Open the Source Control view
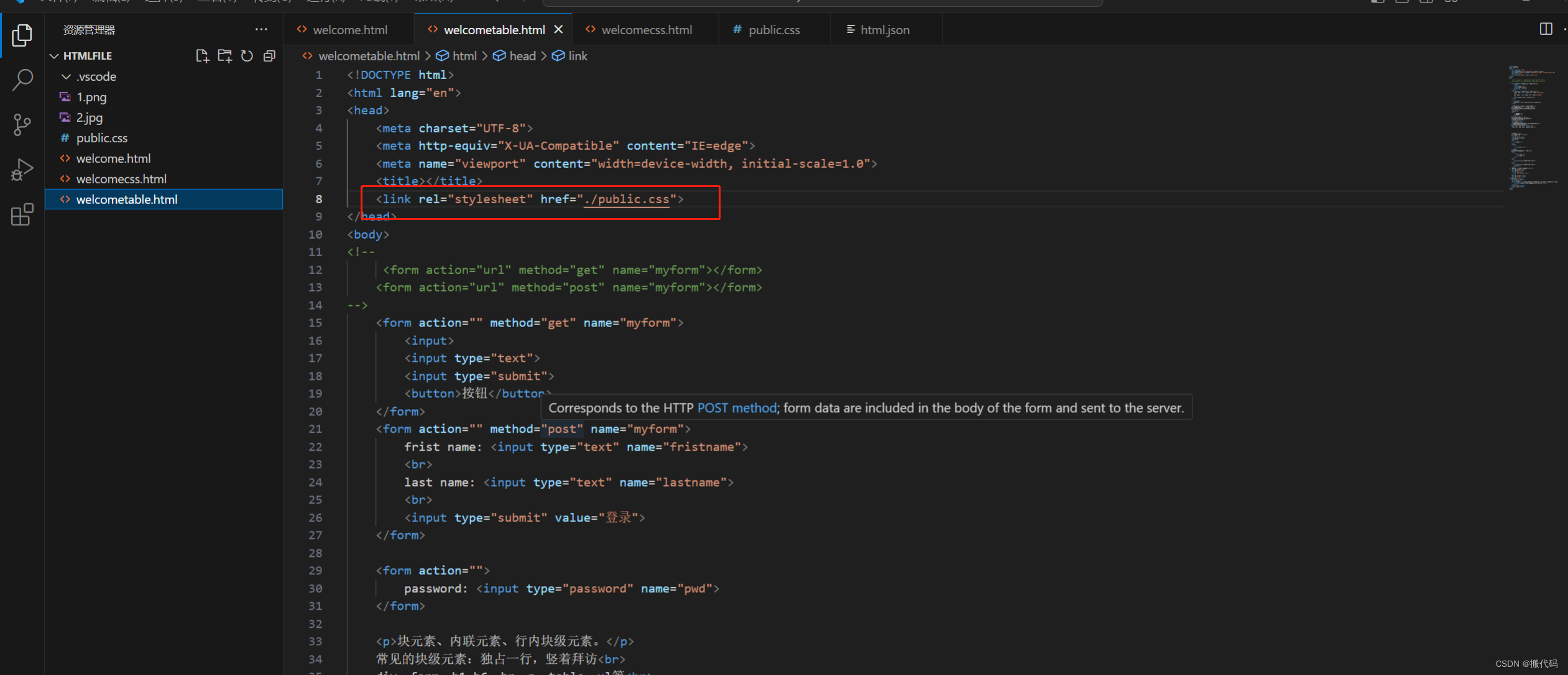 point(22,124)
